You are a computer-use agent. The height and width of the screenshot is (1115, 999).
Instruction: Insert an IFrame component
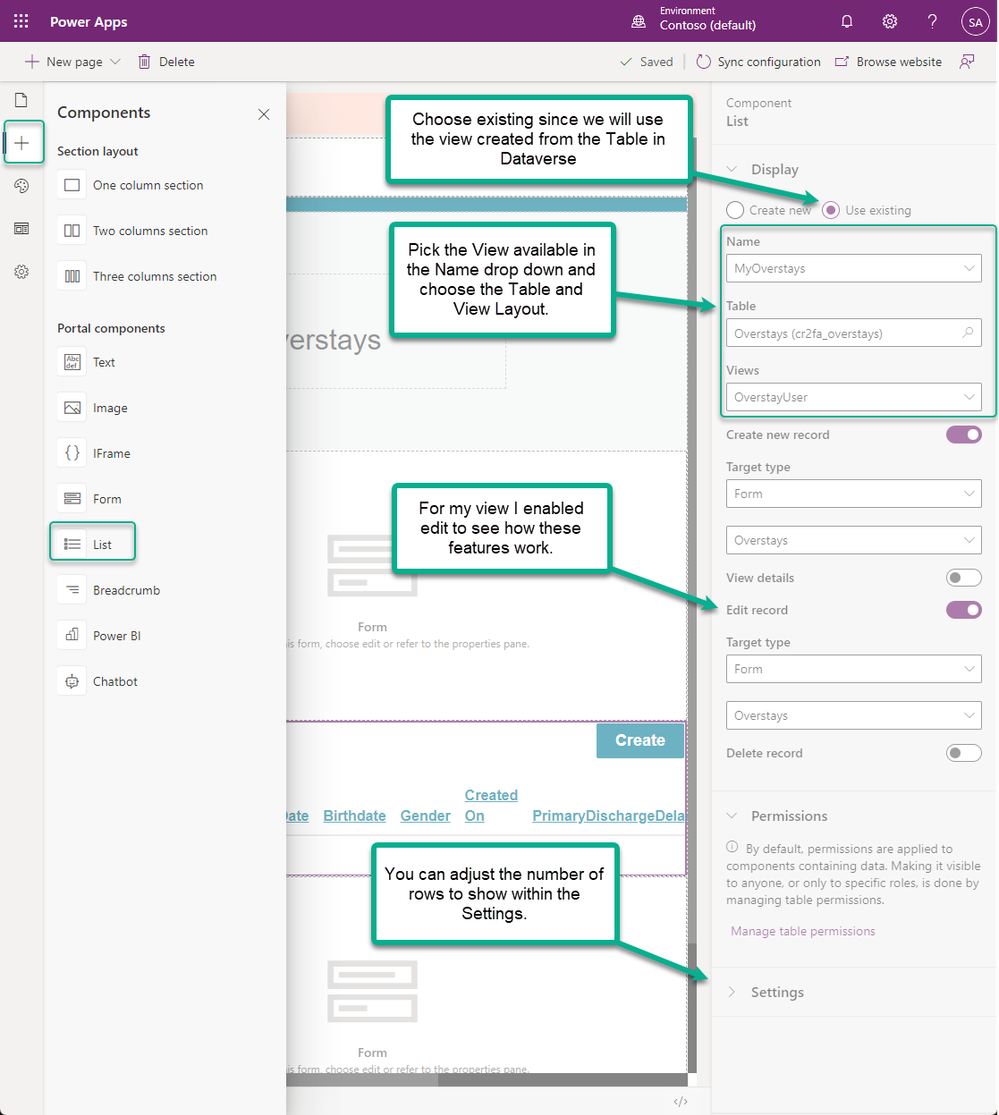point(95,454)
